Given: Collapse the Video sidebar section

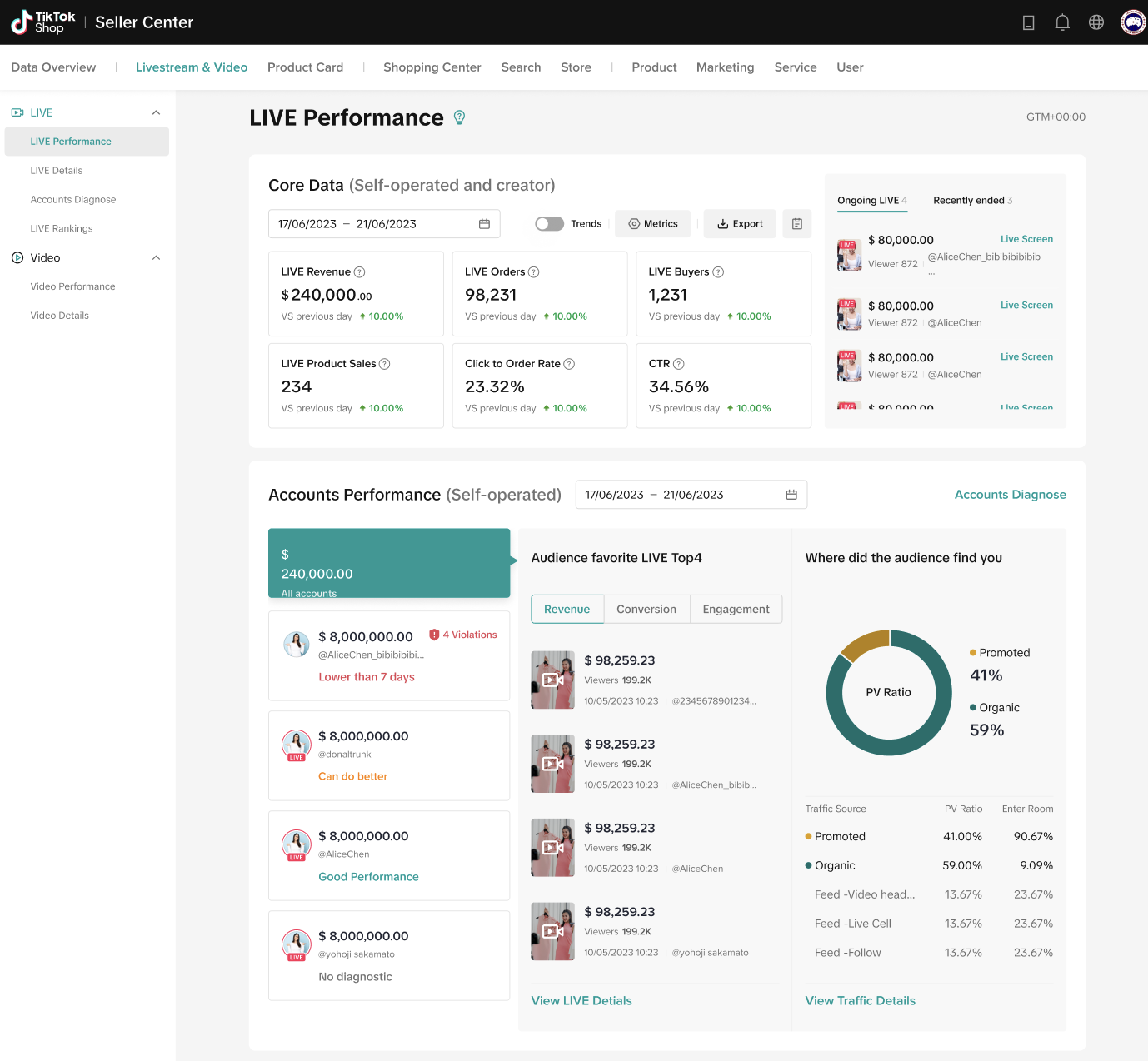Looking at the screenshot, I should (x=156, y=258).
